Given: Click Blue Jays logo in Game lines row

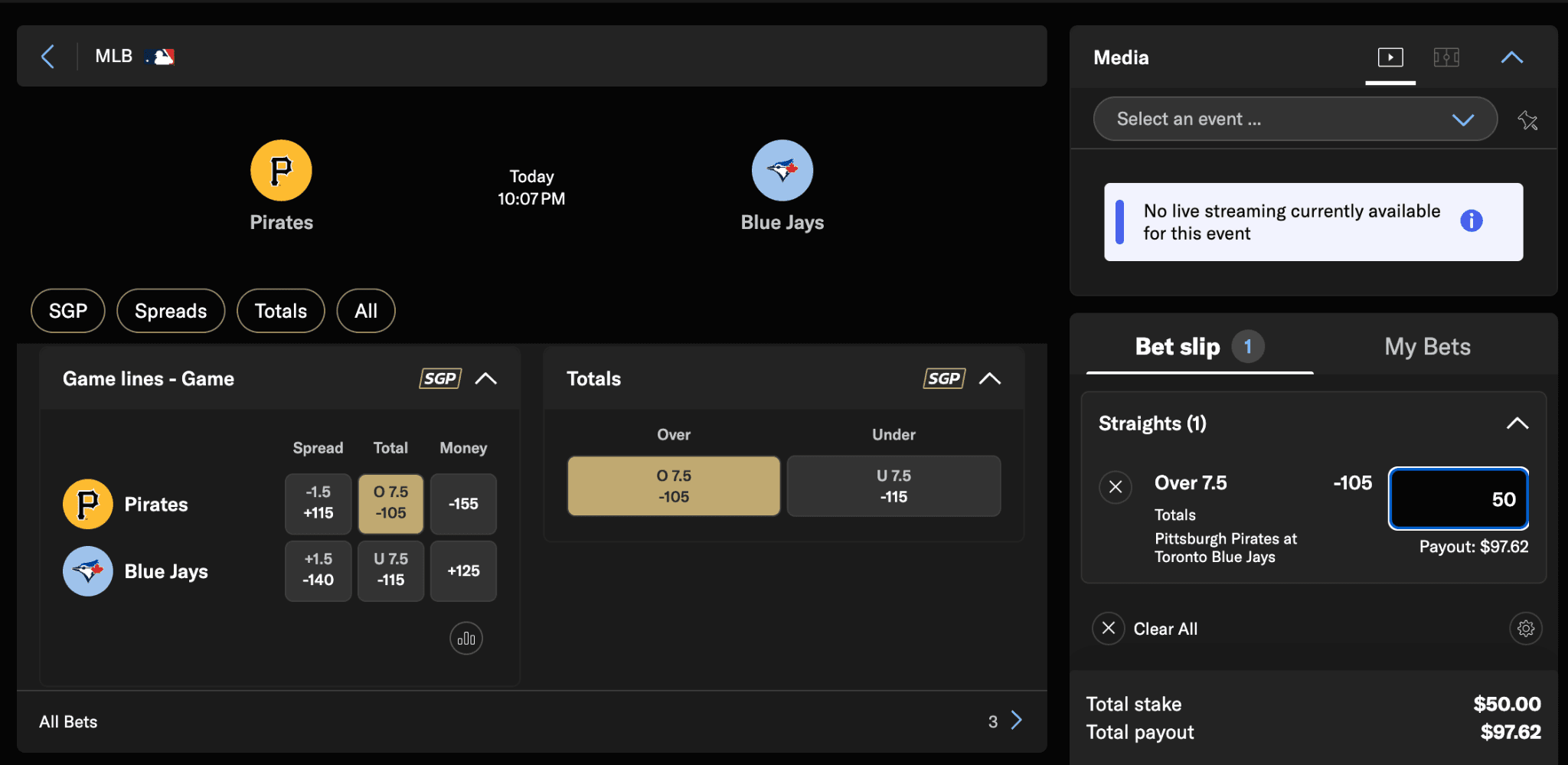Looking at the screenshot, I should (88, 571).
